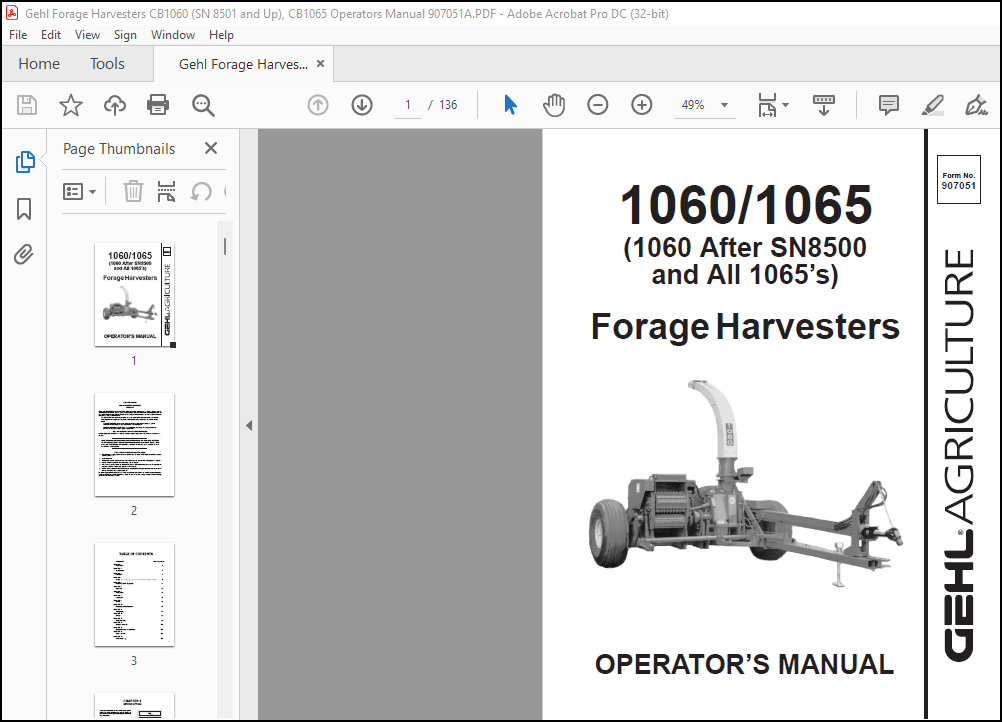Open the File menu
This screenshot has width=1002, height=722.
[18, 35]
